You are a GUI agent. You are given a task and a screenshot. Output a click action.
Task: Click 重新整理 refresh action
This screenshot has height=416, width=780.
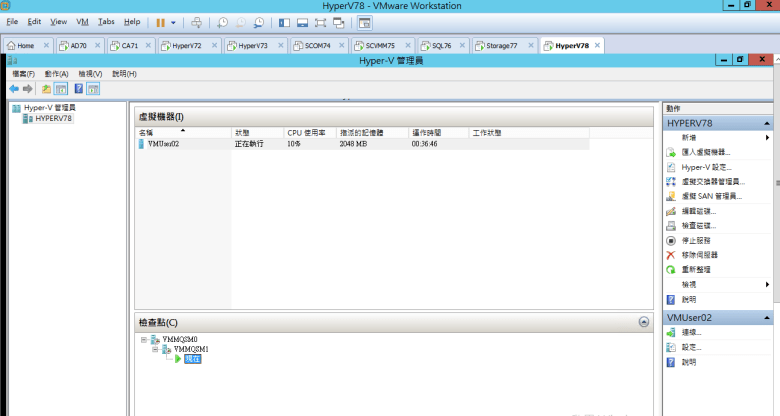coord(698,270)
